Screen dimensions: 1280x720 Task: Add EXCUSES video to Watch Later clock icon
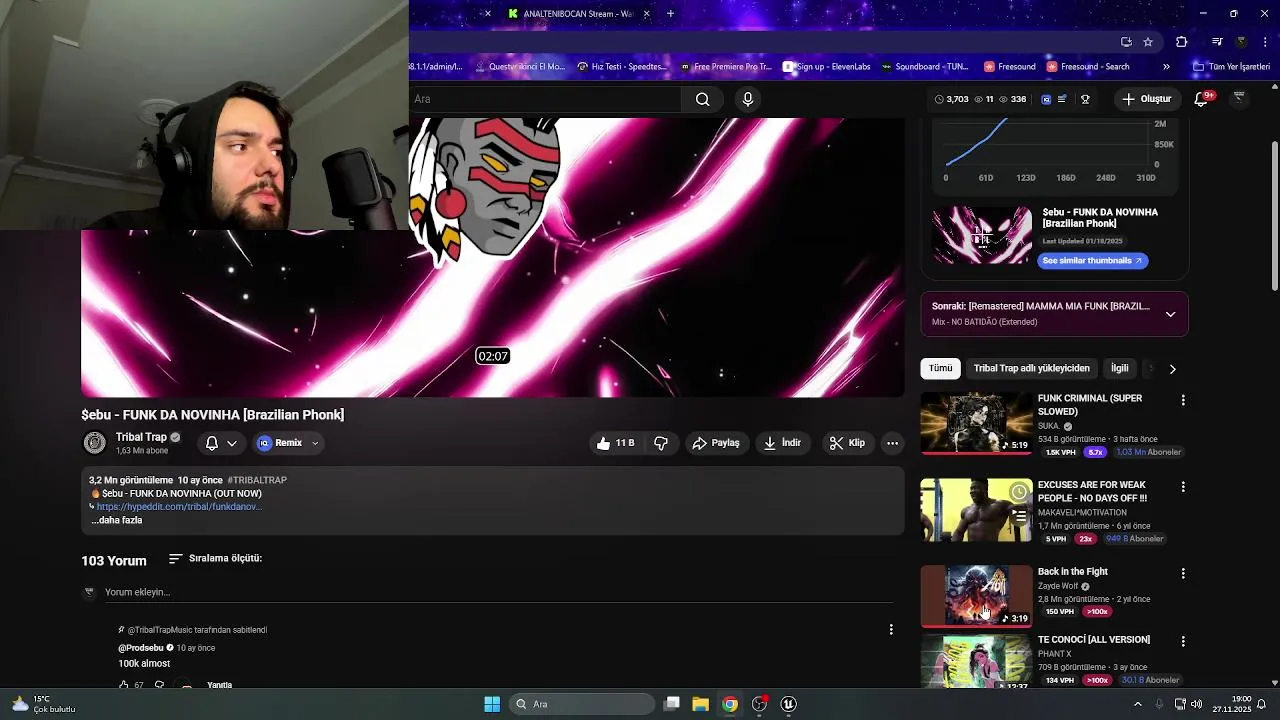1018,492
